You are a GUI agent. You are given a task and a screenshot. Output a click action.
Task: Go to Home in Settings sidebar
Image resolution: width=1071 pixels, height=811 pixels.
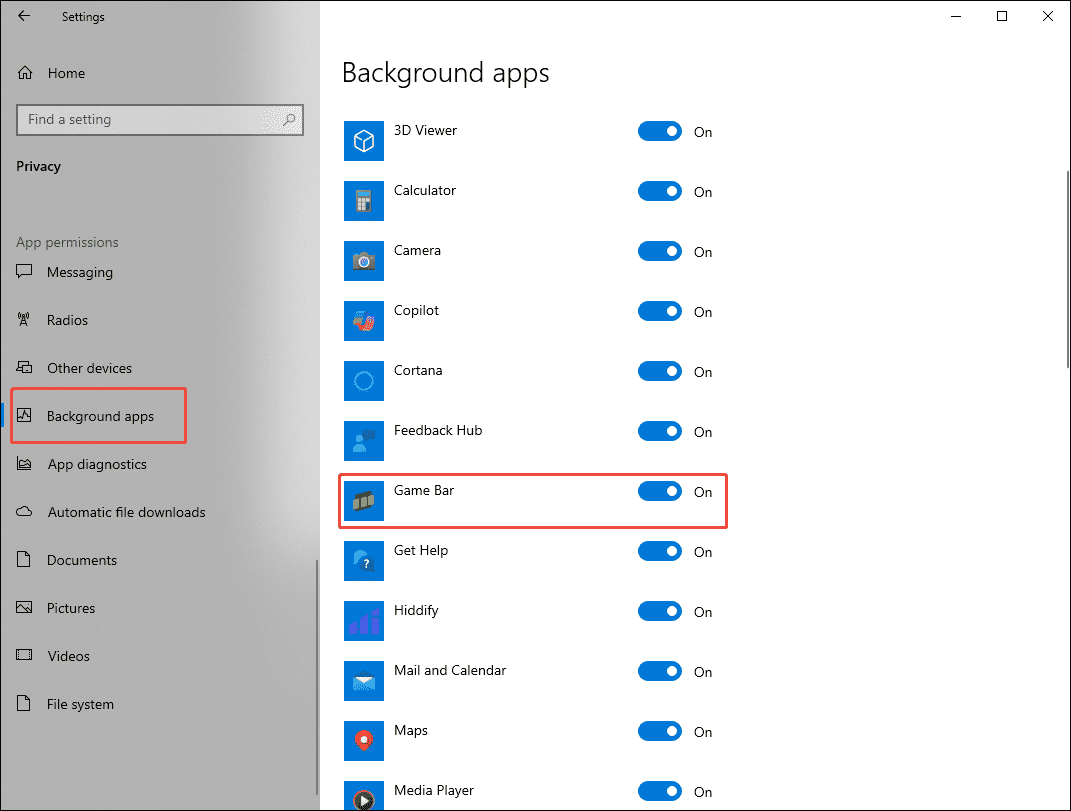(66, 73)
